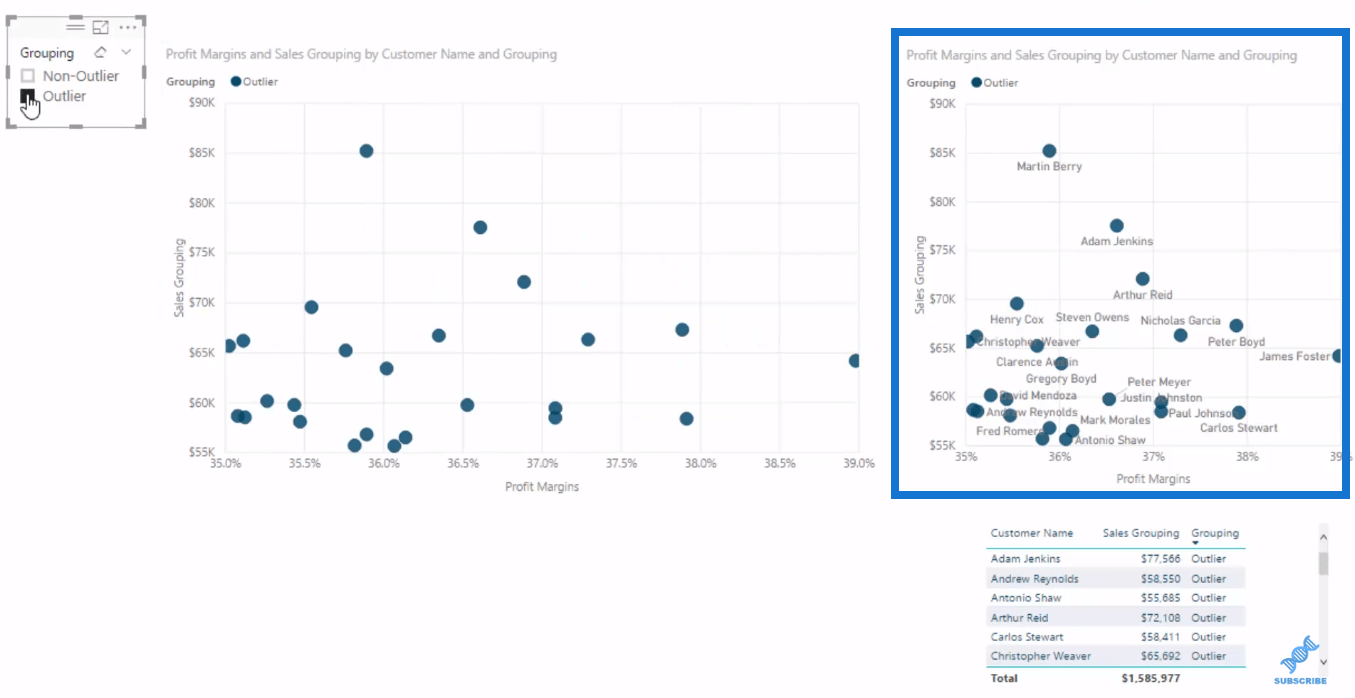Check the Non-Outlier checkbox

(x=28, y=76)
